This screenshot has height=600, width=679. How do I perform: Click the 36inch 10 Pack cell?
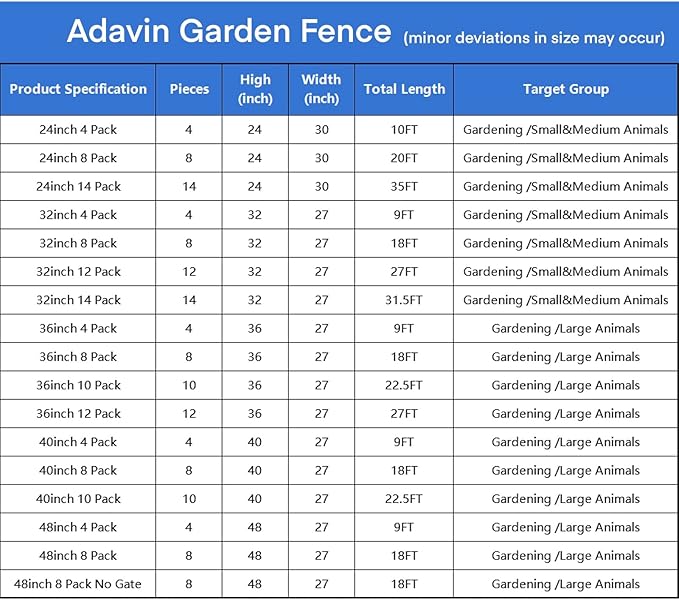tap(78, 385)
